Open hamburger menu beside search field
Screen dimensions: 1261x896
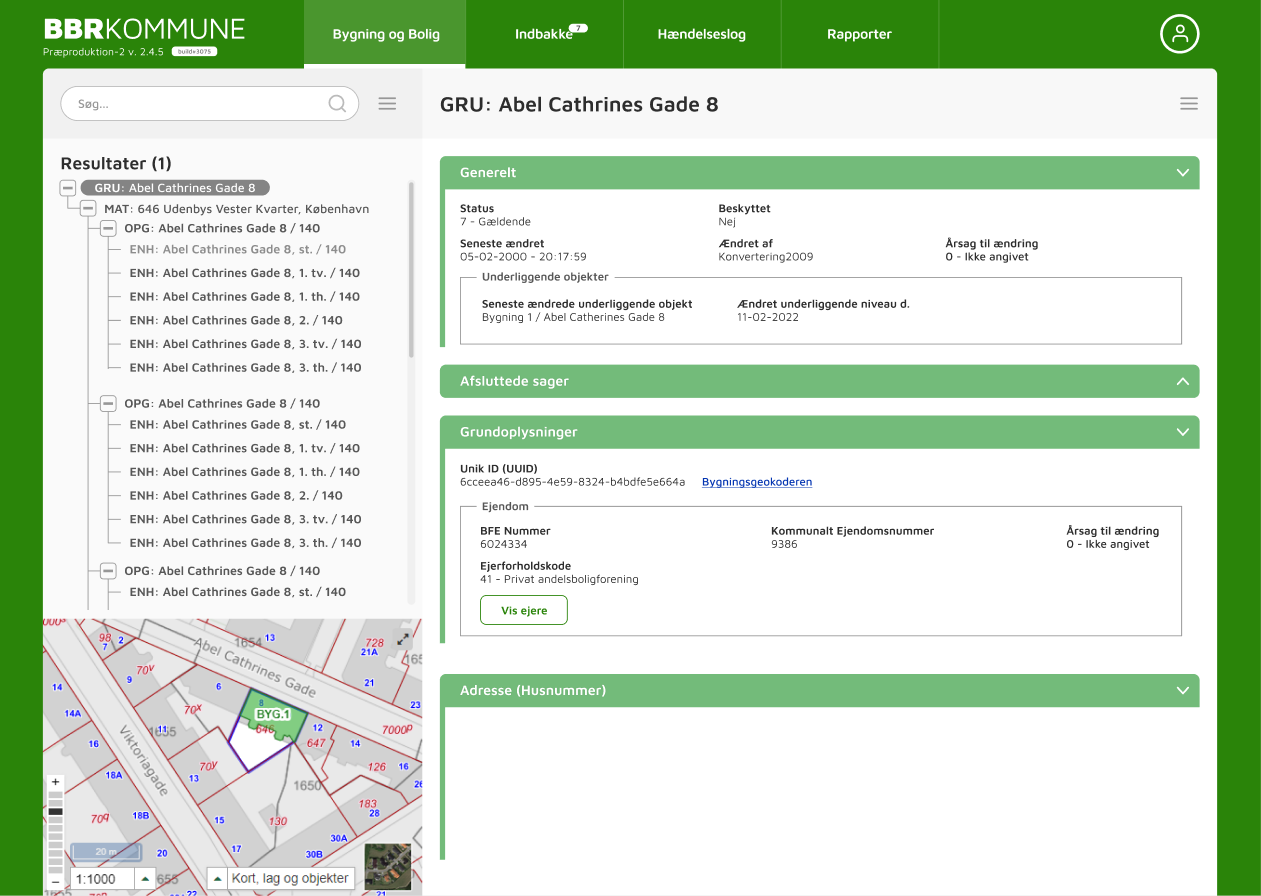click(387, 104)
